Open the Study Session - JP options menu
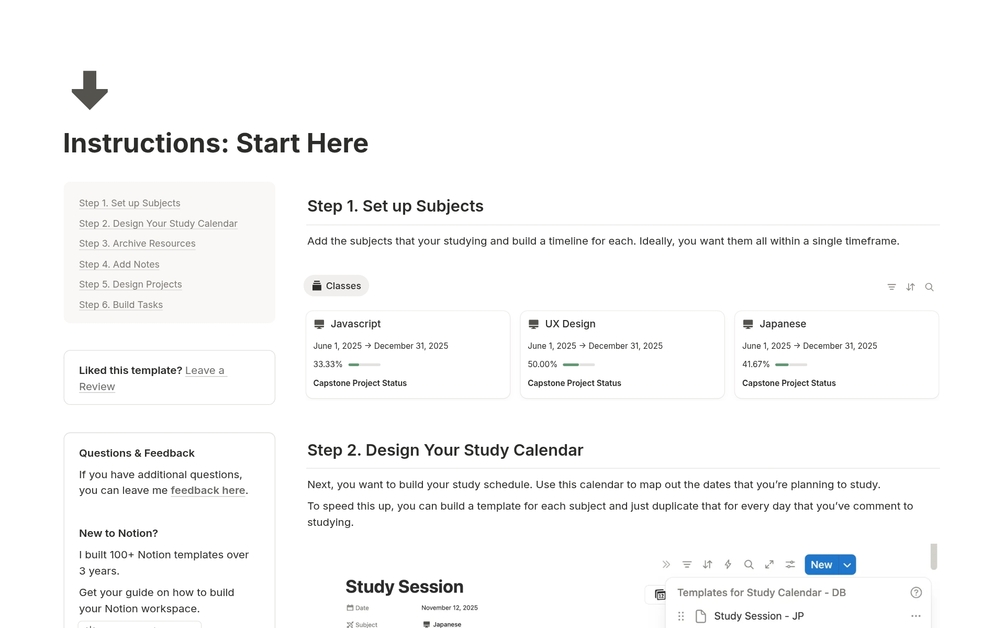Screen dimensions: 1005x628 pos(915,616)
